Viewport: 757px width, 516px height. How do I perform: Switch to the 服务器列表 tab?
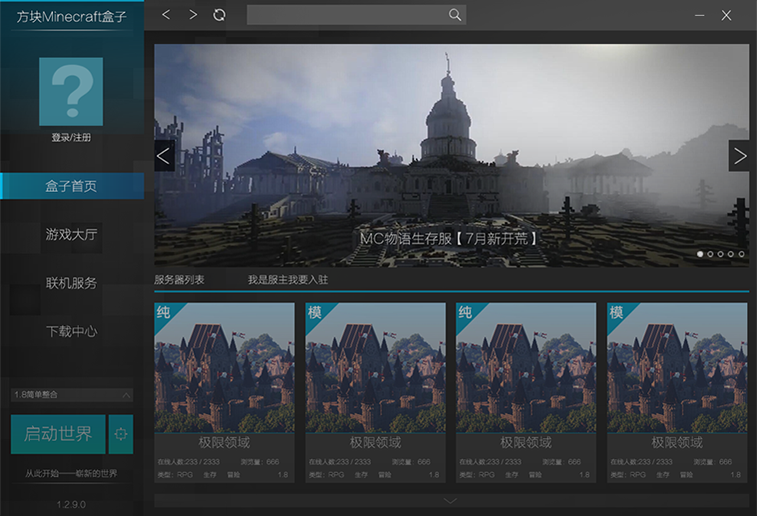(x=179, y=280)
